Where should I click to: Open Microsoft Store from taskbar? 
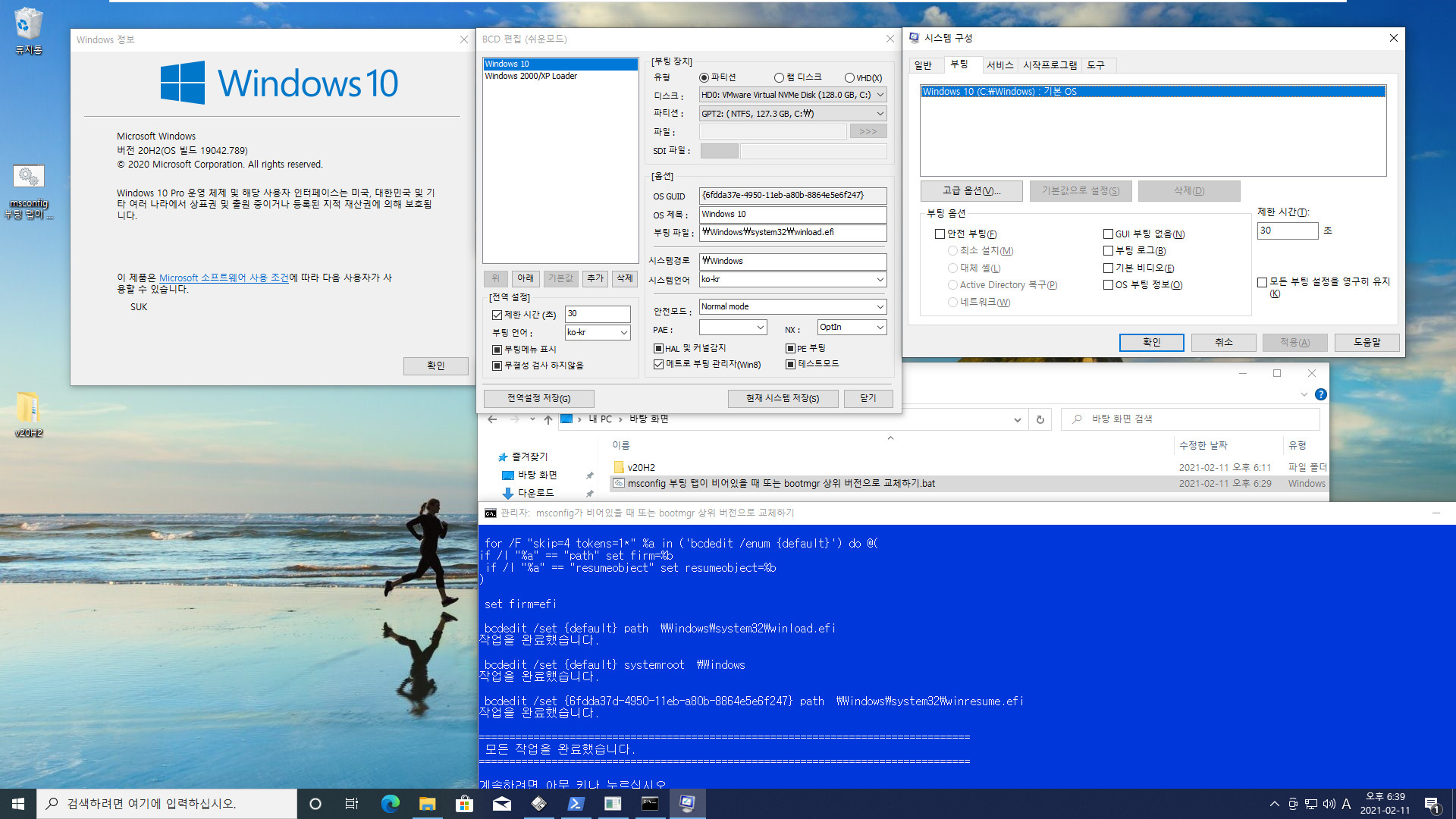(x=464, y=804)
